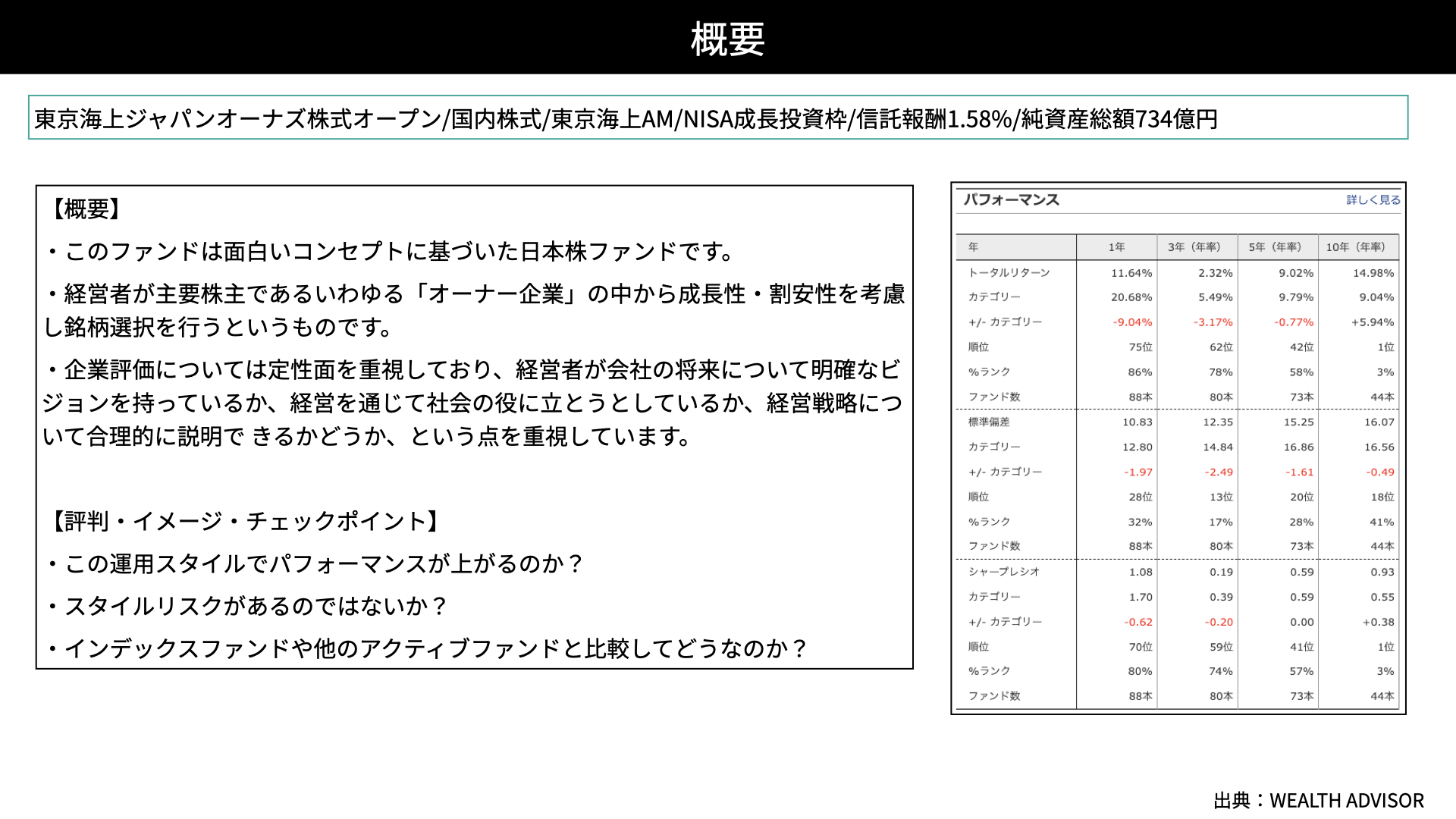Click the bullet このファンドは面白いコンセプト
Image resolution: width=1456 pixels, height=819 pixels.
tap(392, 251)
